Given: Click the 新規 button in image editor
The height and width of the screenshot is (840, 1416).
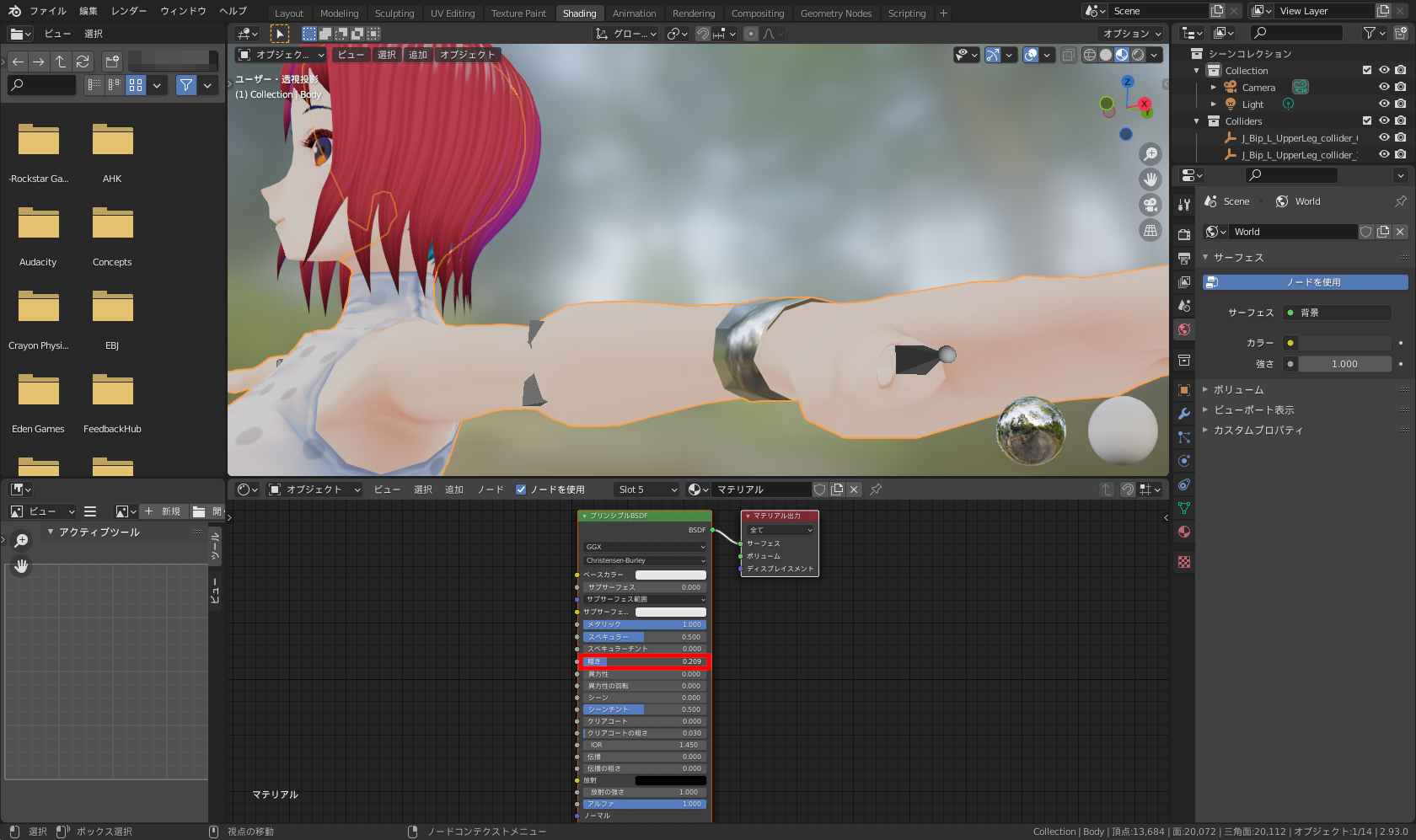Looking at the screenshot, I should pos(163,511).
